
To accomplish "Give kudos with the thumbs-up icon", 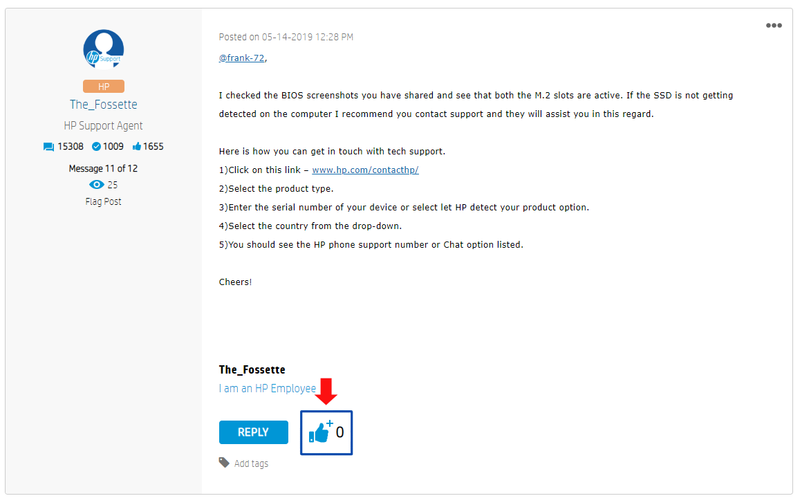I will click(x=320, y=432).
